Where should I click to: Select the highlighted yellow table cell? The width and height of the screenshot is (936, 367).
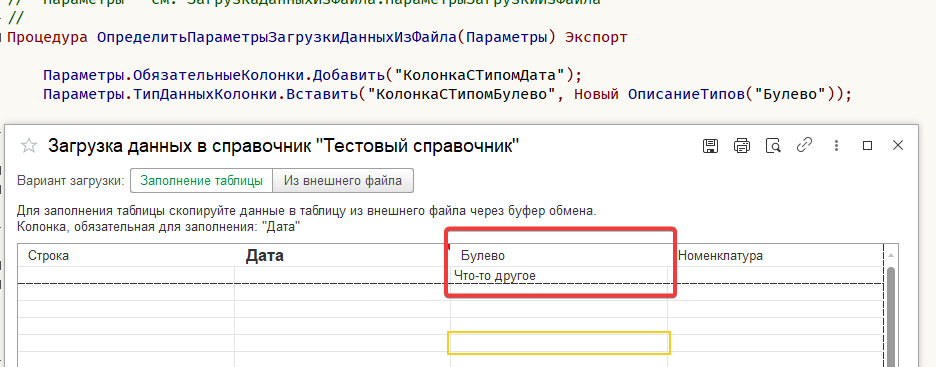tap(559, 343)
